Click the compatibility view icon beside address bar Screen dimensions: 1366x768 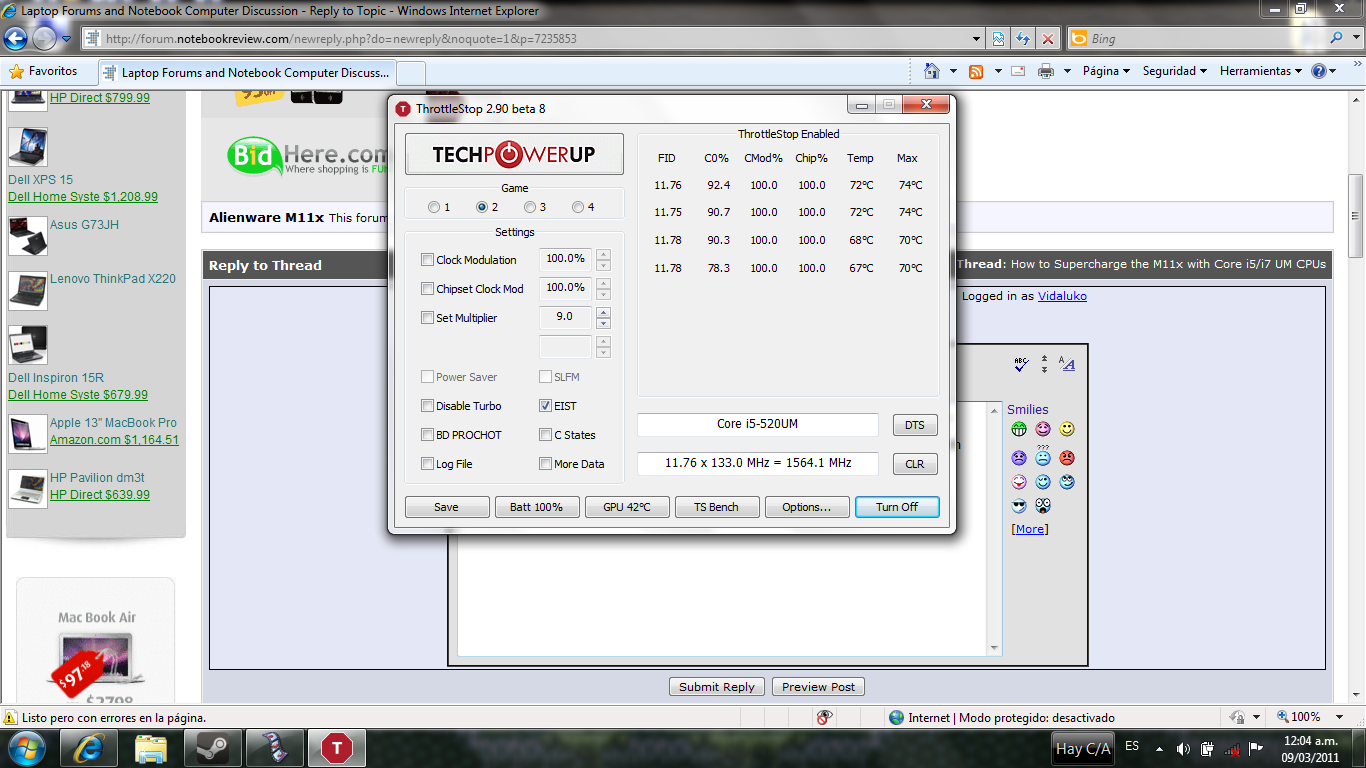[x=998, y=39]
